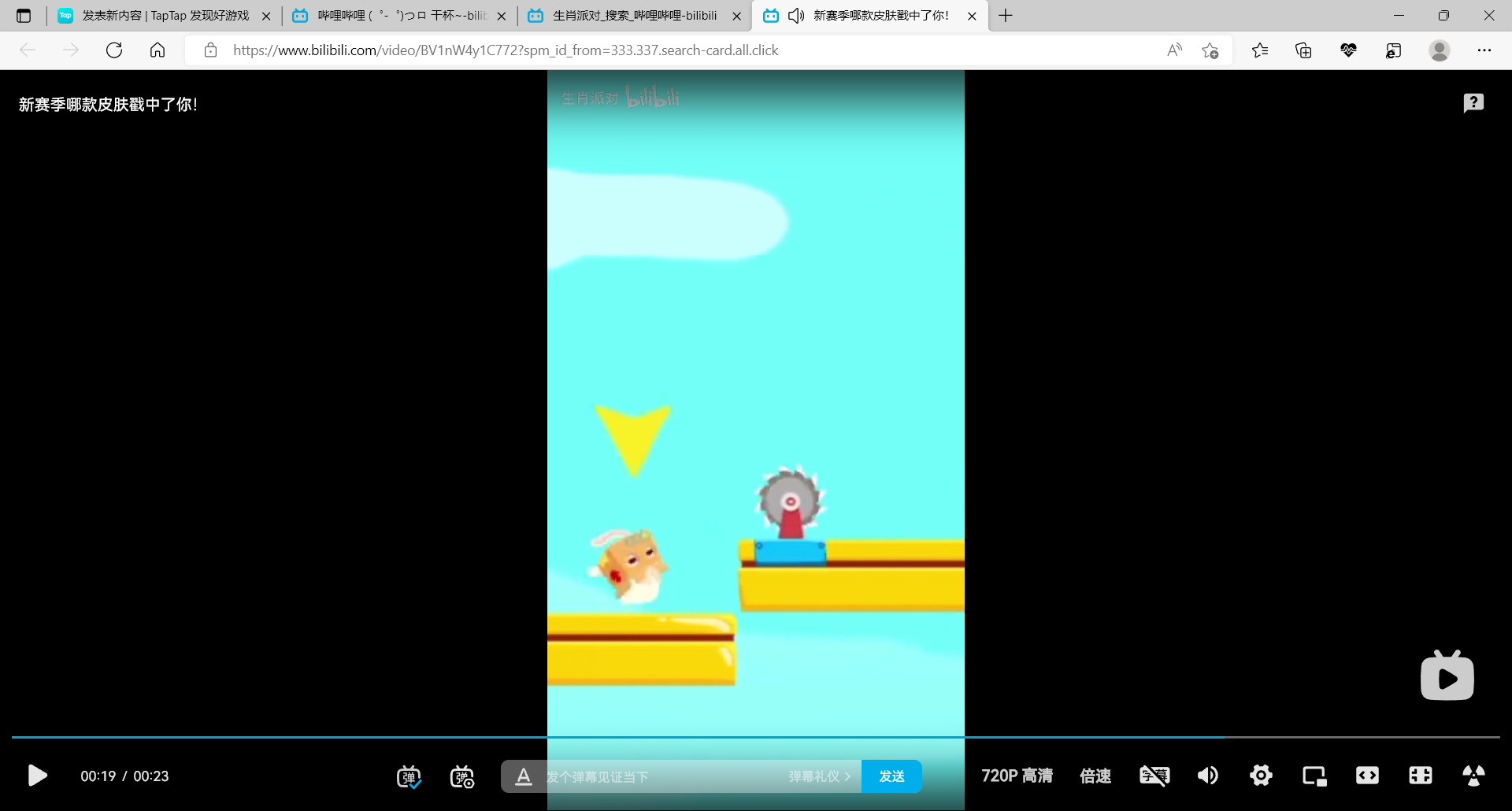Open the 720P 高清 quality menu
Viewport: 1512px width, 811px height.
[1017, 776]
